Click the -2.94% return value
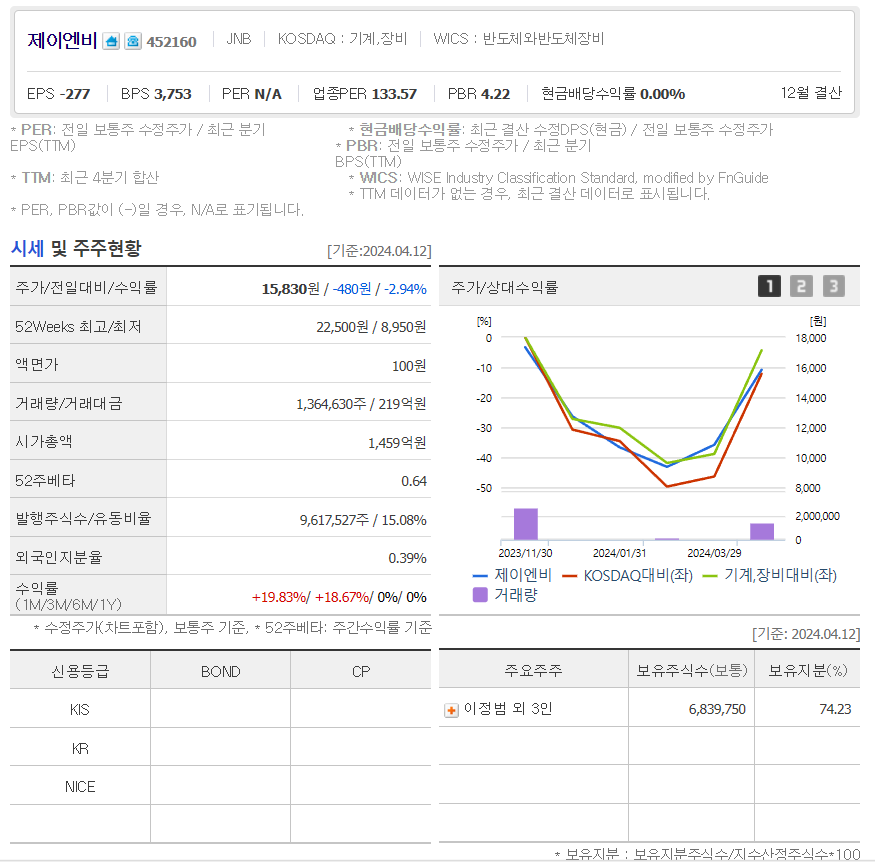Image resolution: width=875 pixels, height=862 pixels. click(405, 289)
